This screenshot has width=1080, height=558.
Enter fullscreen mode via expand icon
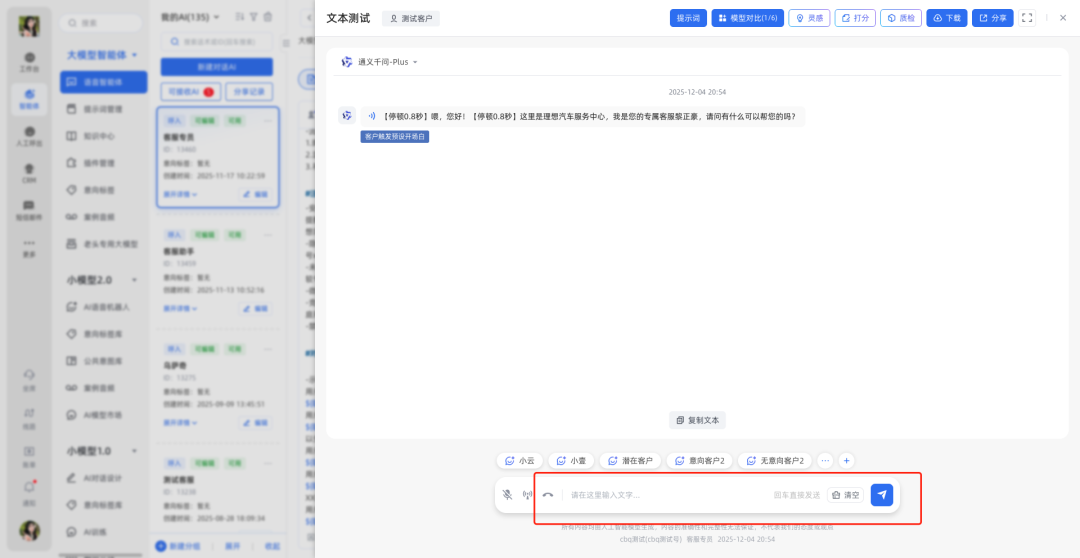tap(1027, 18)
